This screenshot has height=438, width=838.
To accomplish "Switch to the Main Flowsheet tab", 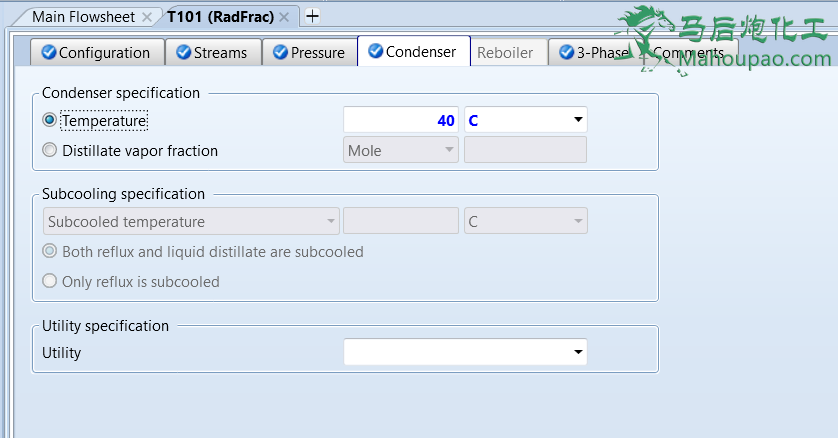I will (x=82, y=17).
